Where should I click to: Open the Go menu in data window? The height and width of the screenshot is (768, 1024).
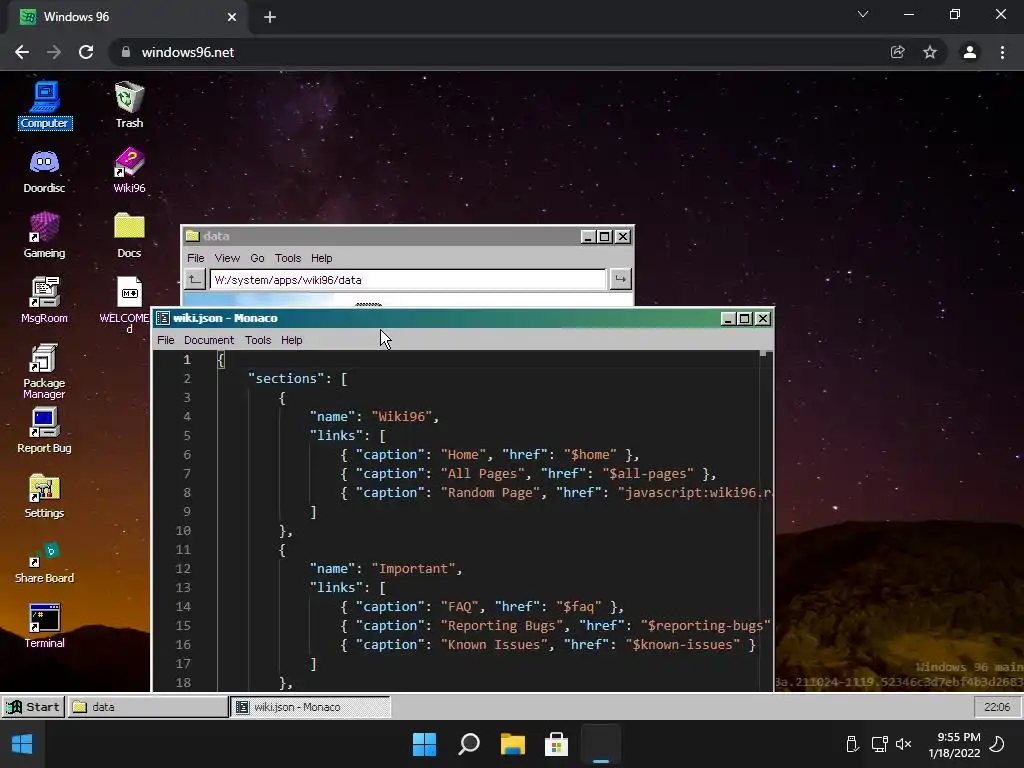(257, 258)
